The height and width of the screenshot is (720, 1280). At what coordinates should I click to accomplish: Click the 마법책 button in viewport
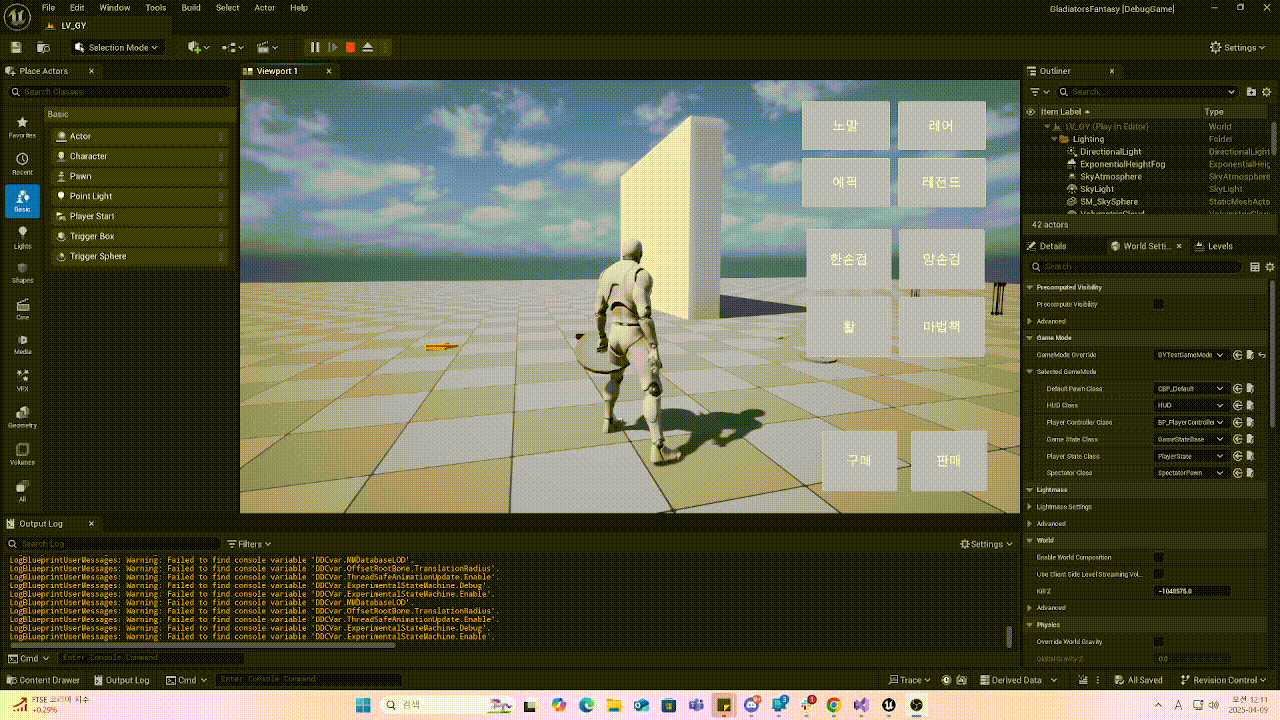point(941,326)
